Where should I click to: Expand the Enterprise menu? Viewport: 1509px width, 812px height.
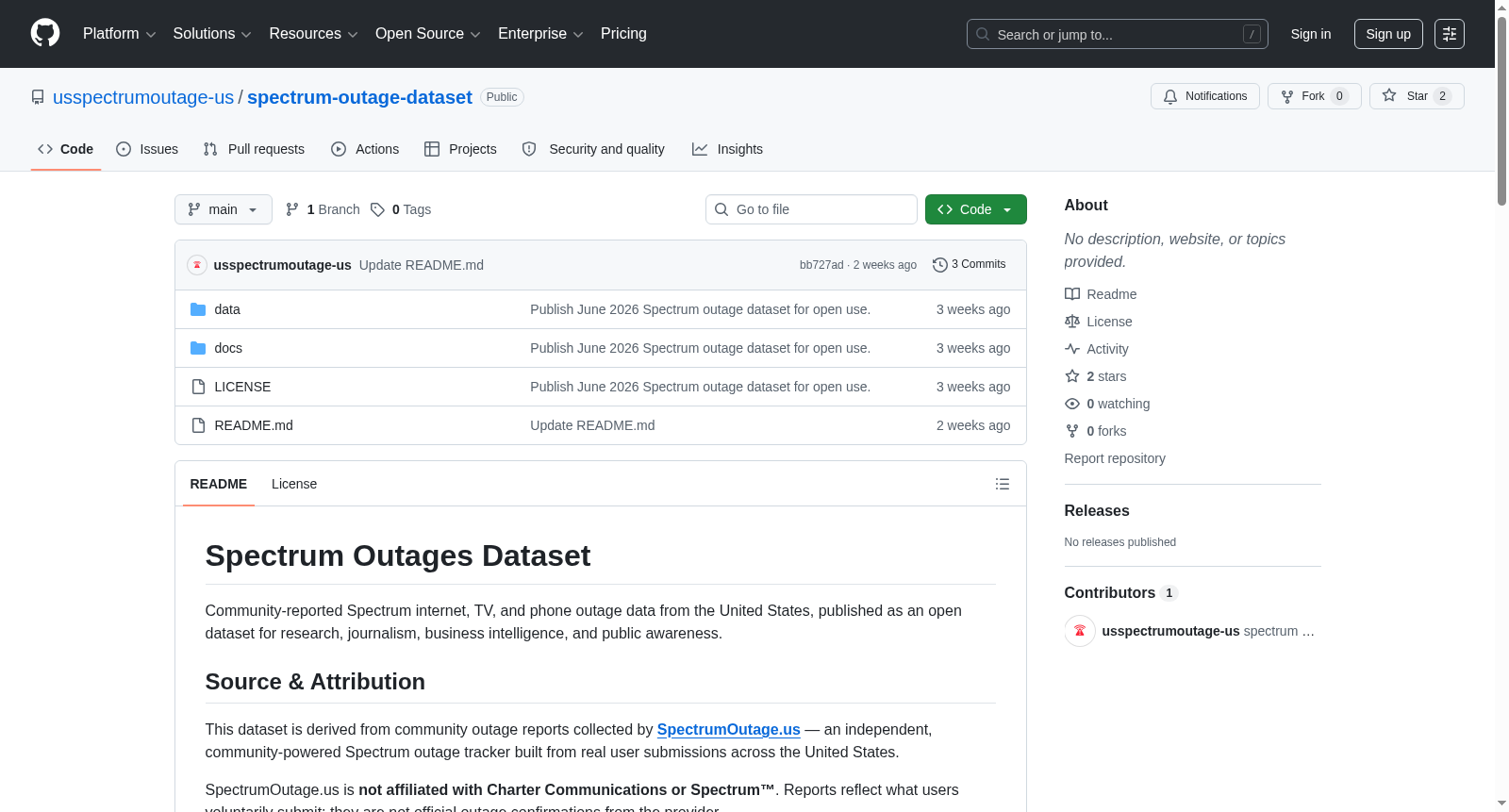pyautogui.click(x=540, y=34)
